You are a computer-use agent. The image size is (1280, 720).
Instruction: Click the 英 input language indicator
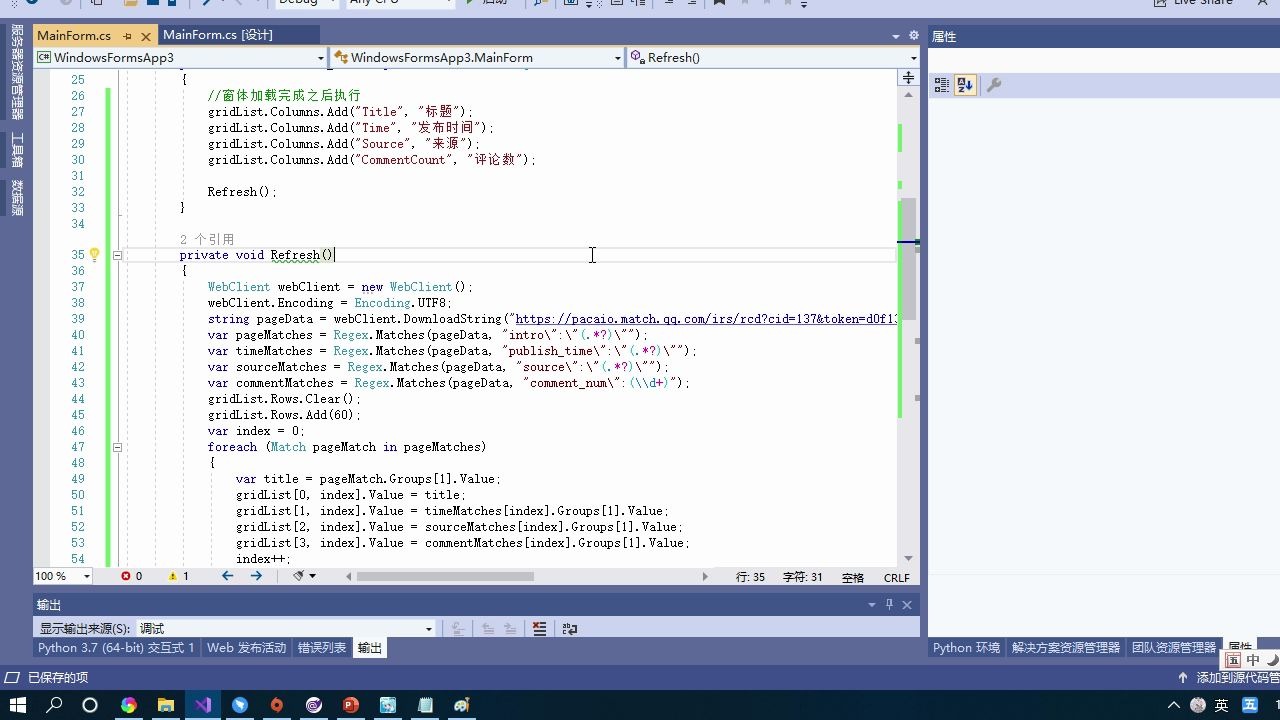pyautogui.click(x=1222, y=705)
